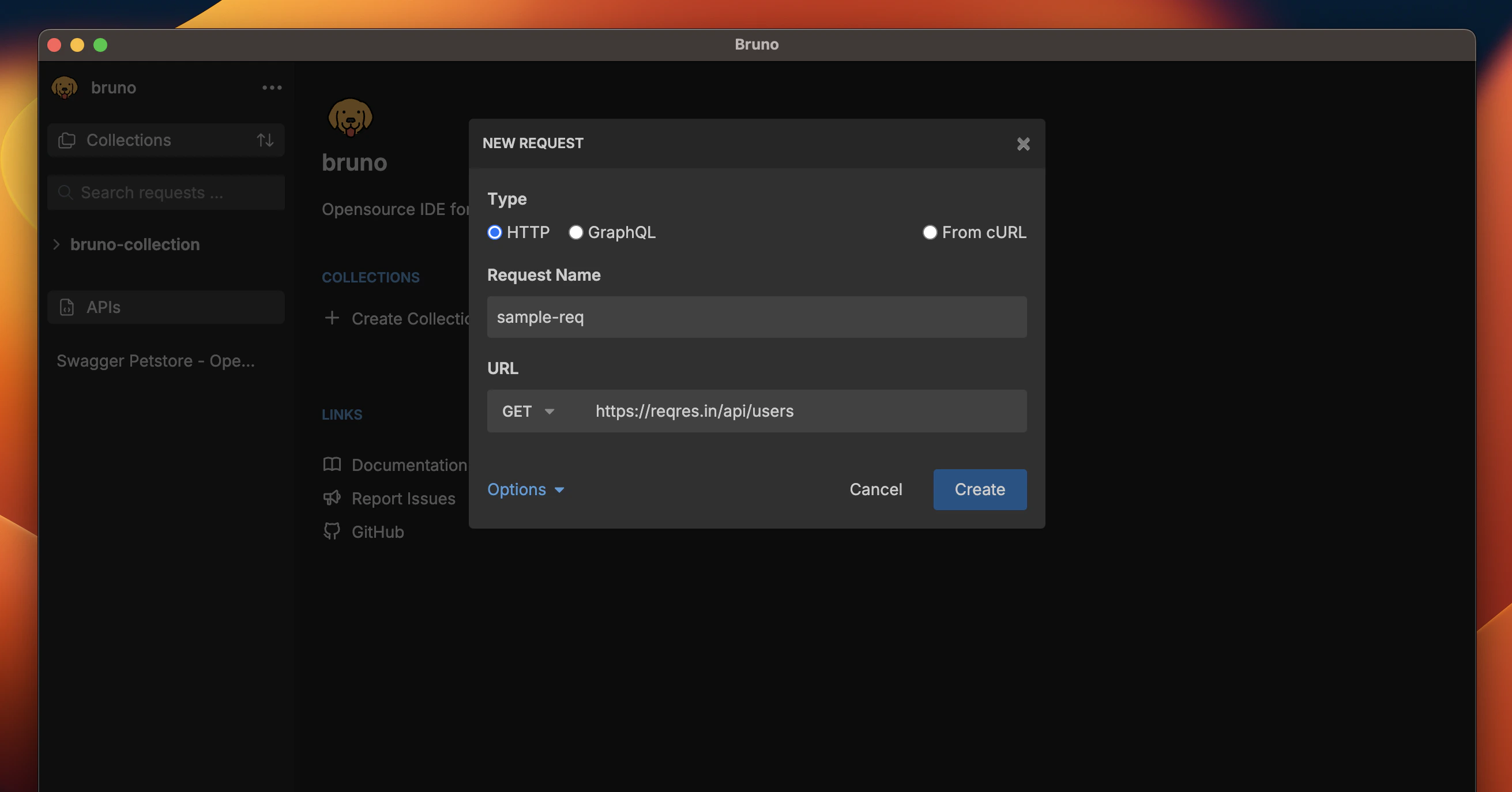Click the bruno dog avatar in the sidebar

point(65,88)
